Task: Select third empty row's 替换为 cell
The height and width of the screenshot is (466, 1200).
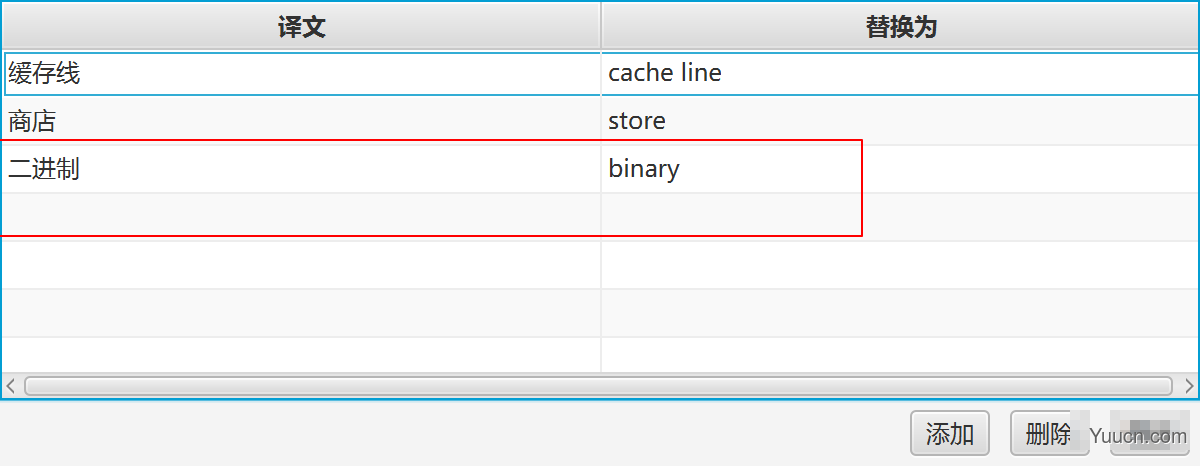Action: 900,313
